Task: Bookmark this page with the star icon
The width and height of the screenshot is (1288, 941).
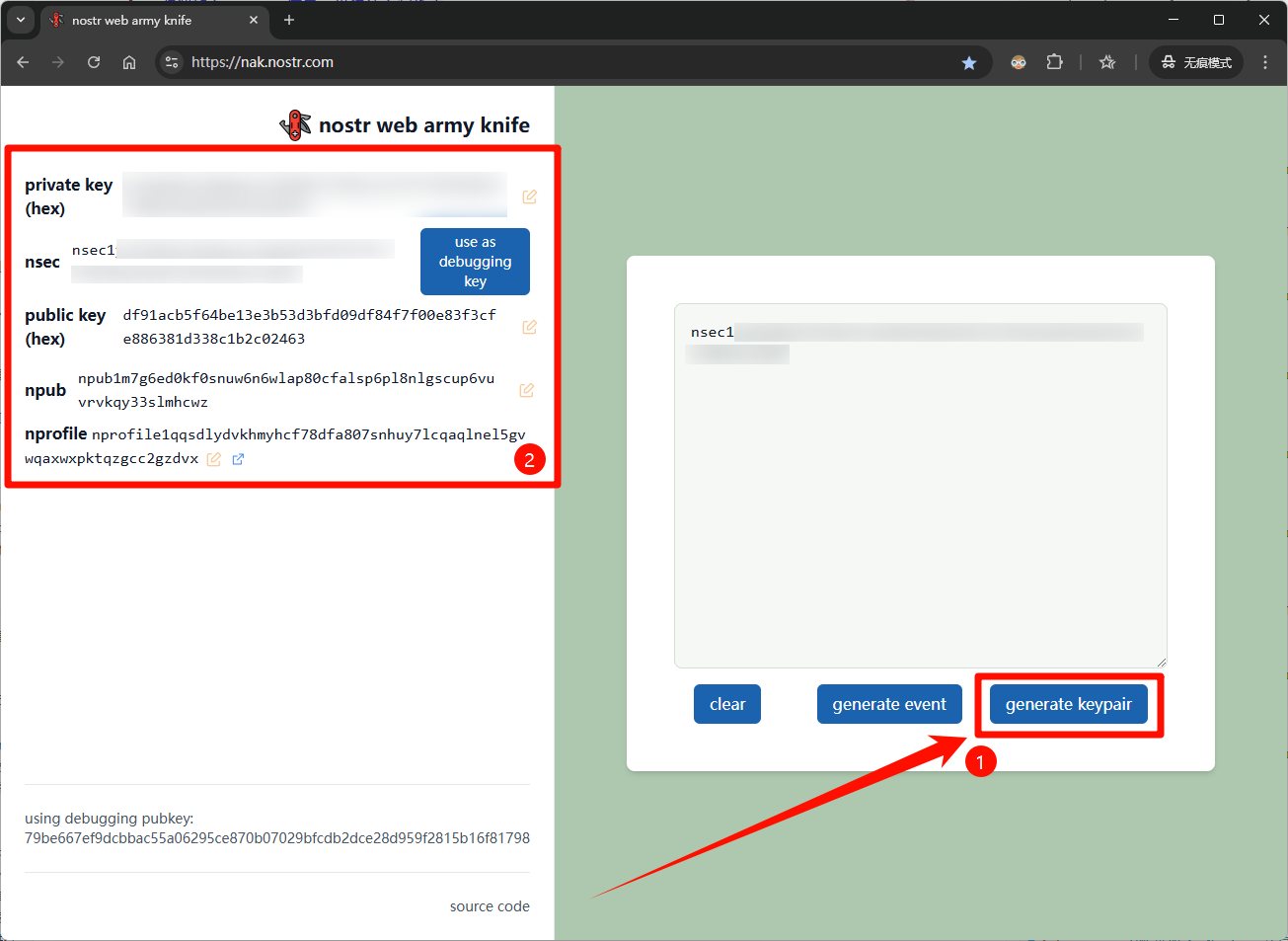Action: point(969,62)
